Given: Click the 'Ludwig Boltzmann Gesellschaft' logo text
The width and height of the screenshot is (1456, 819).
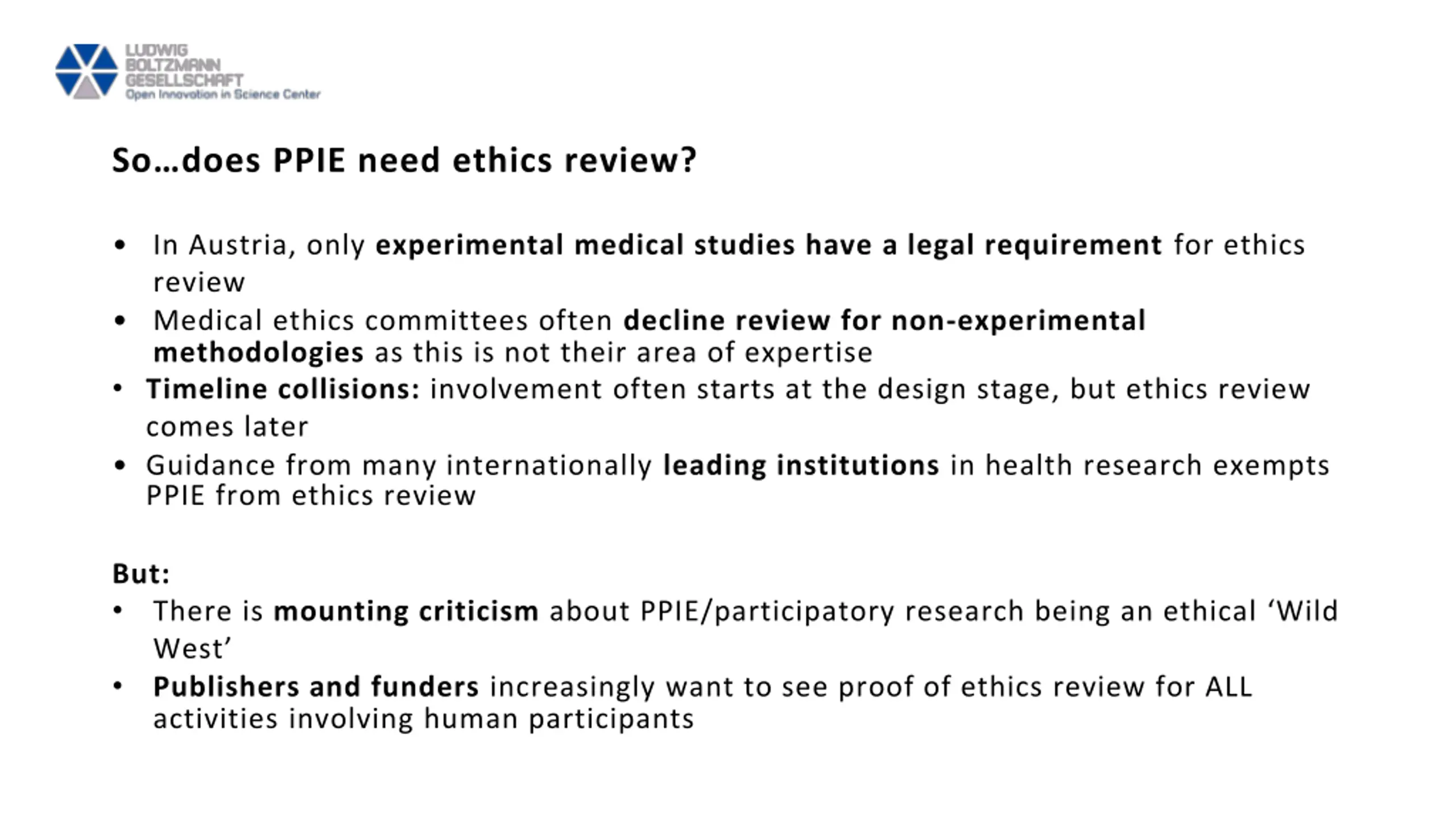Looking at the screenshot, I should point(184,65).
